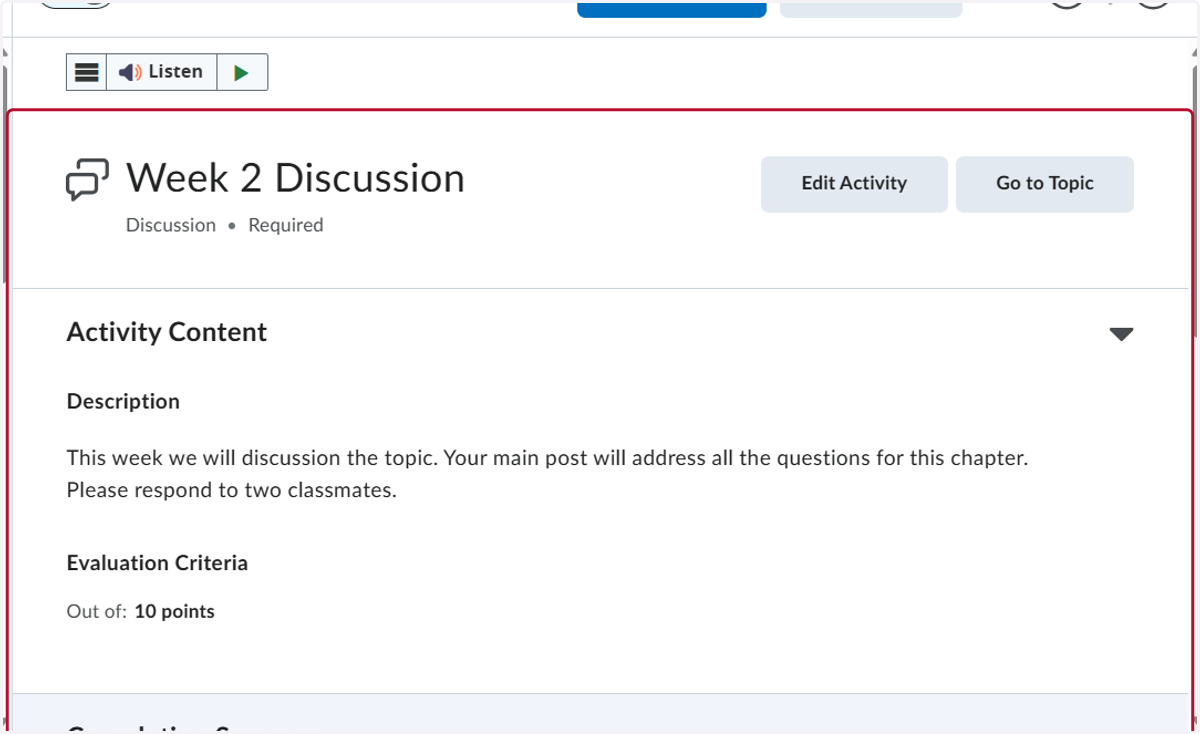This screenshot has height=734, width=1200.
Task: Click the gray button in the top bar
Action: 871,8
